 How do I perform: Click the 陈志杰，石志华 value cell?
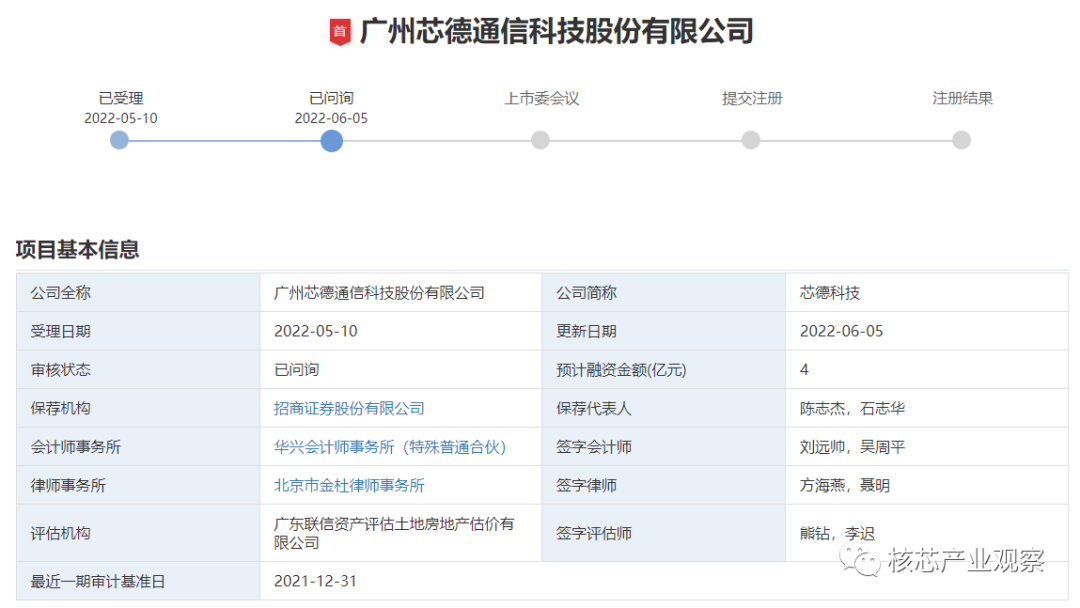(x=926, y=408)
